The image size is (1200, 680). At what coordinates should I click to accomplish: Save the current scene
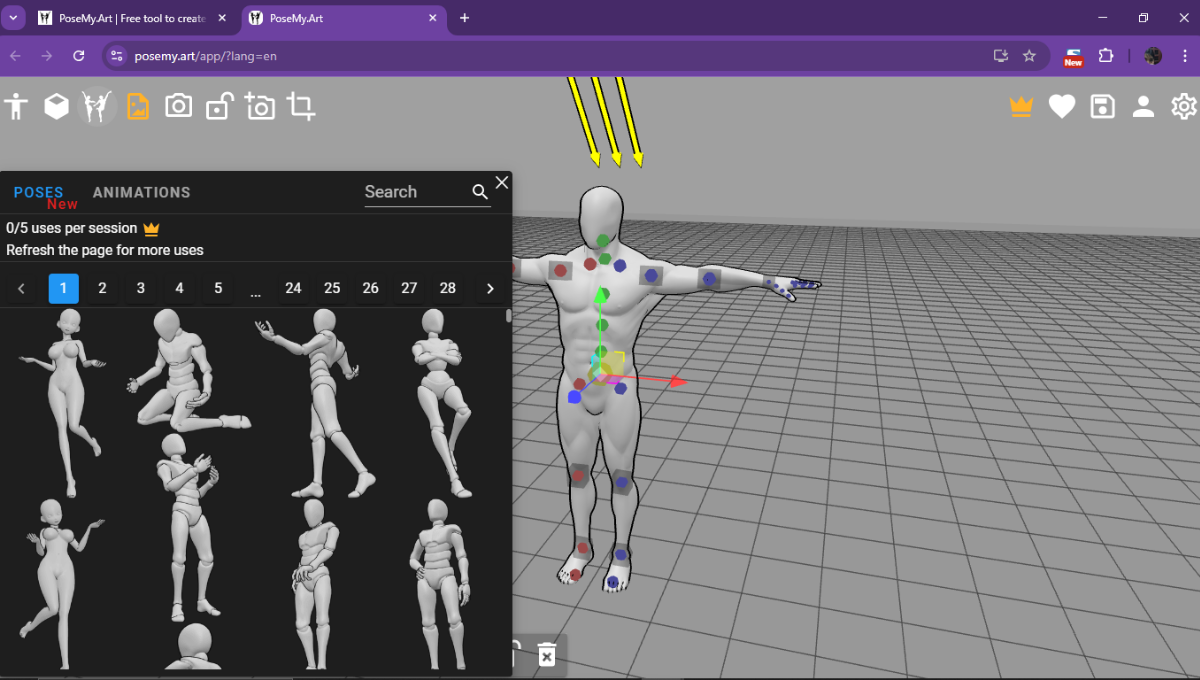click(x=1102, y=105)
